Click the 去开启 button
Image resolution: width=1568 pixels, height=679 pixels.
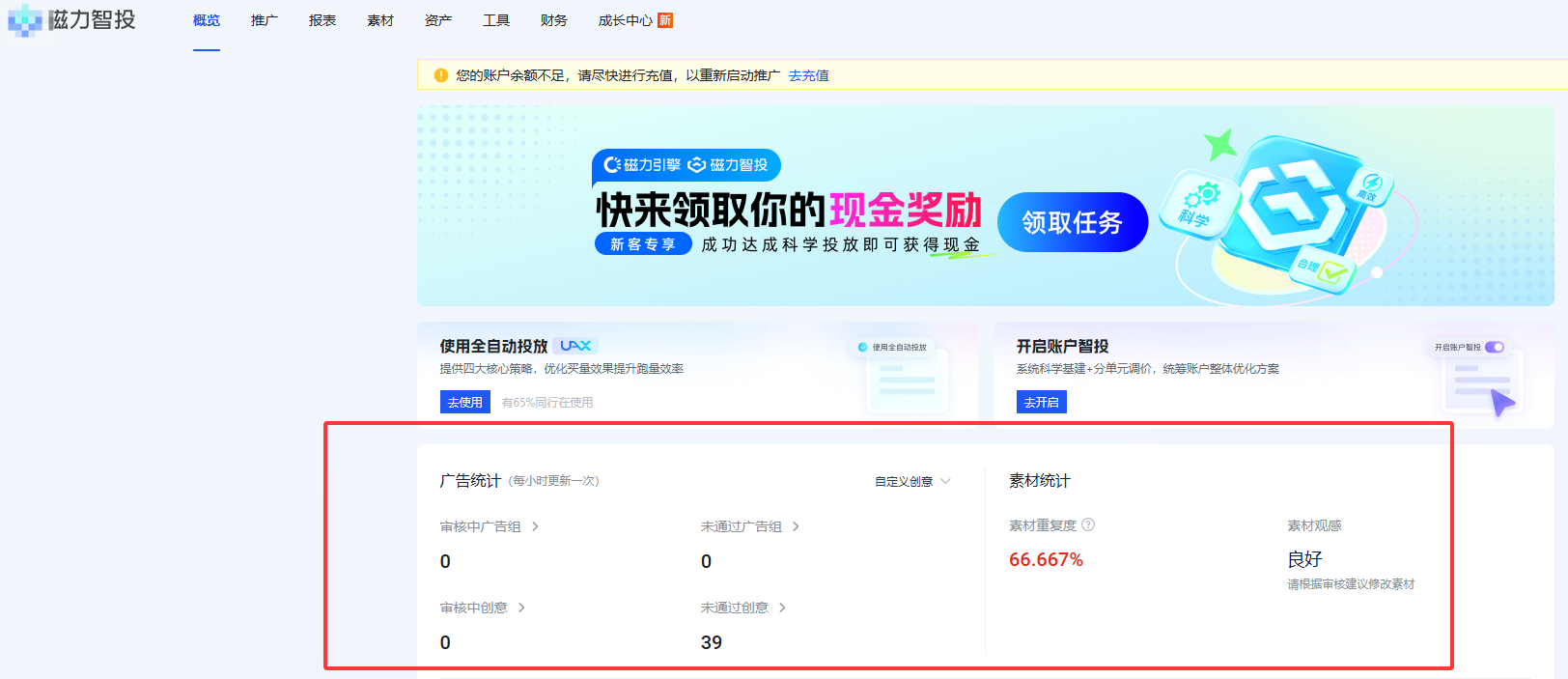[1042, 402]
